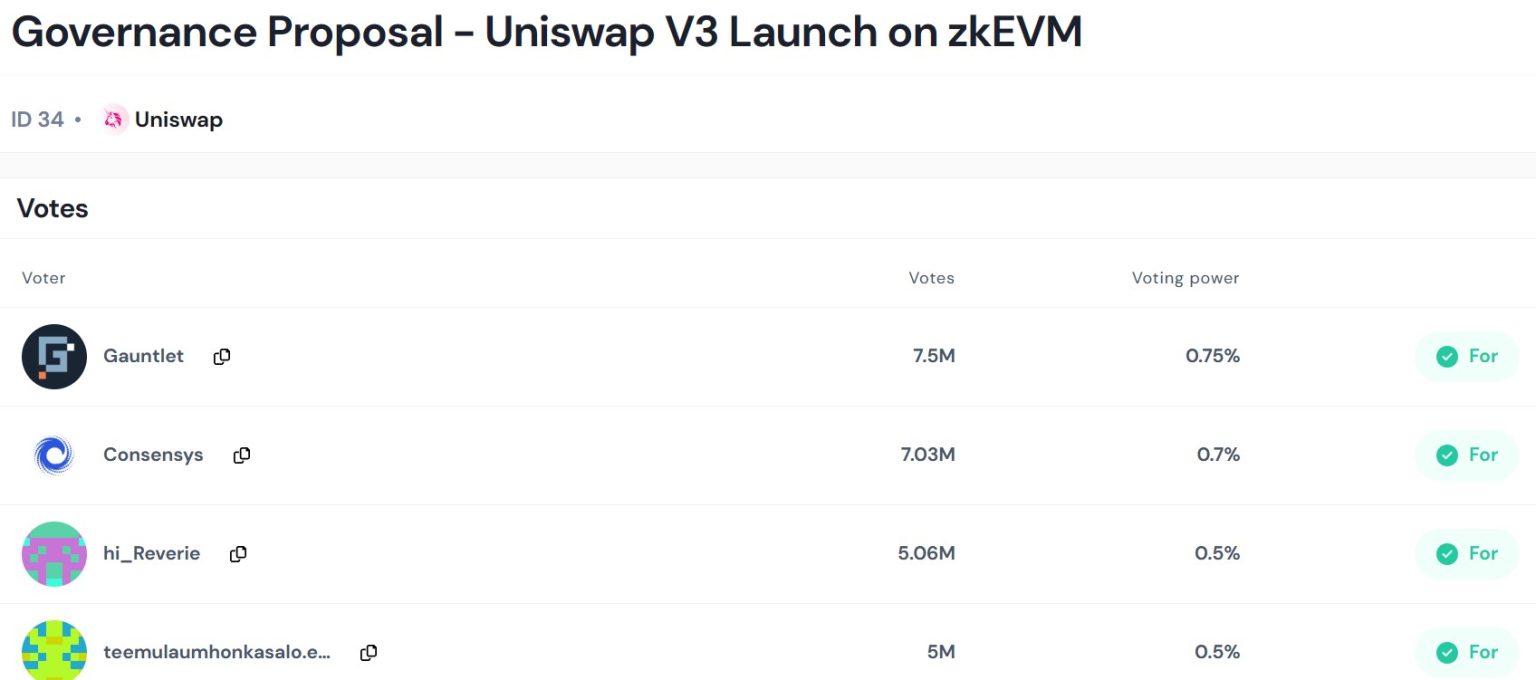This screenshot has height=680, width=1536.
Task: Click the ID 34 proposal label
Action: (x=36, y=119)
